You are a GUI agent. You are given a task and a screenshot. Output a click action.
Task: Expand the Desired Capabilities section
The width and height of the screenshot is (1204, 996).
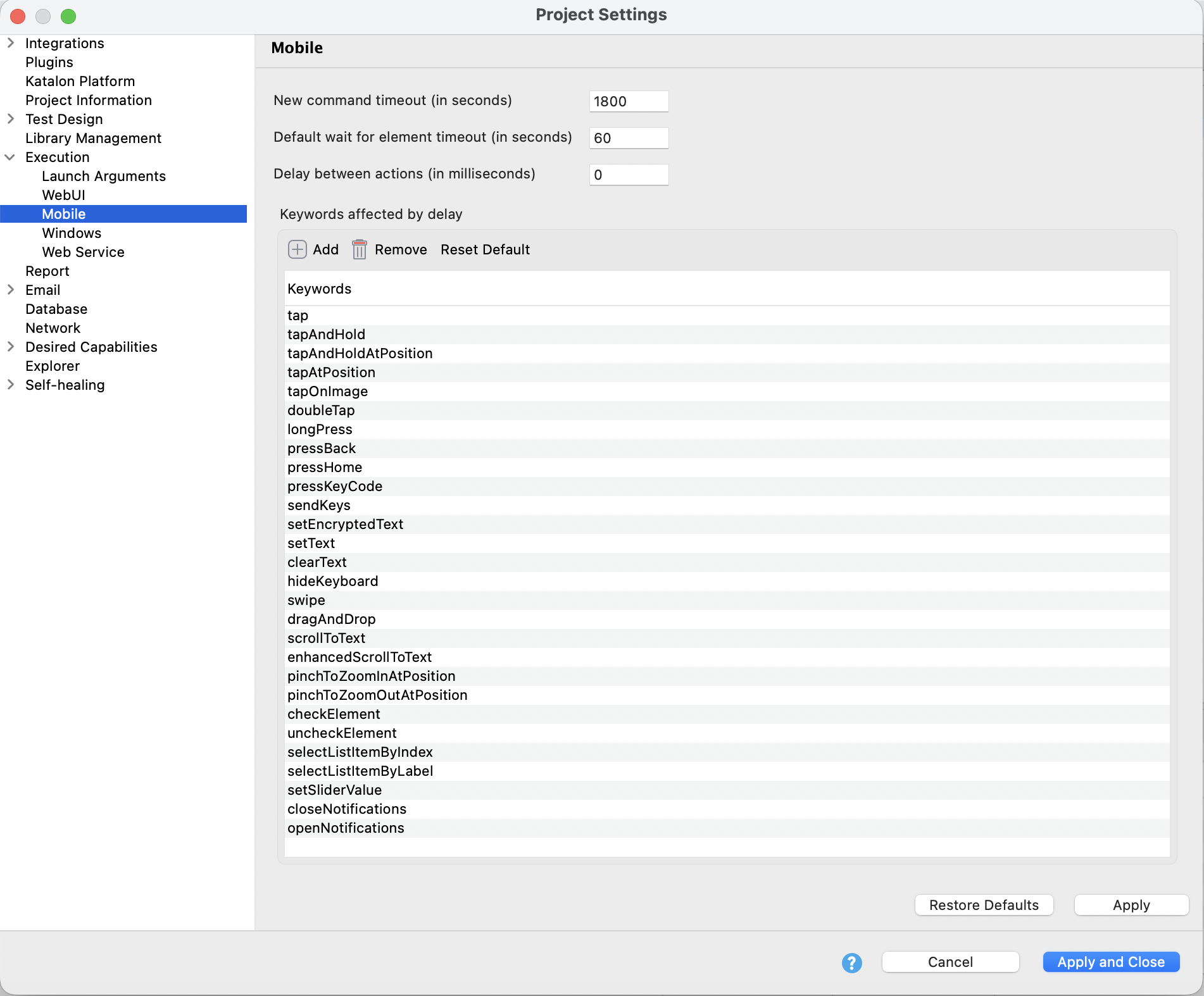[x=10, y=347]
